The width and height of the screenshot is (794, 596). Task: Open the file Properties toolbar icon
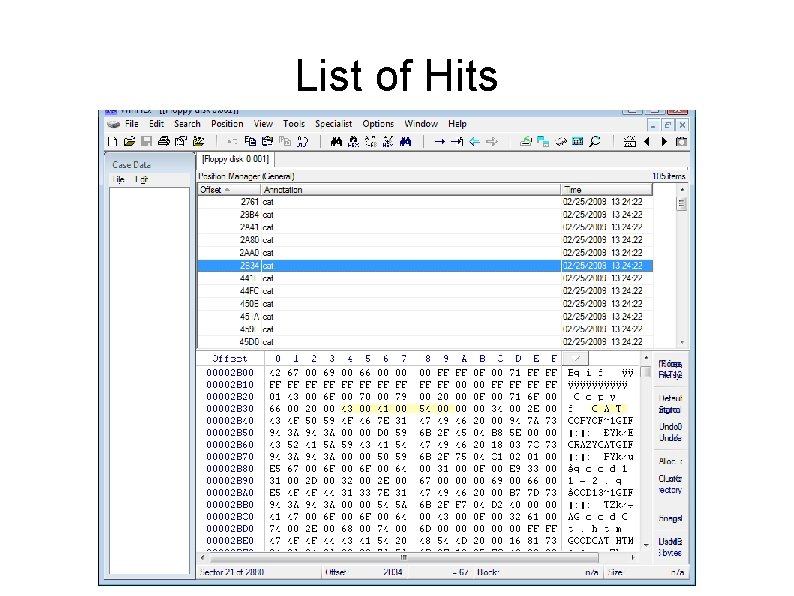(x=181, y=141)
